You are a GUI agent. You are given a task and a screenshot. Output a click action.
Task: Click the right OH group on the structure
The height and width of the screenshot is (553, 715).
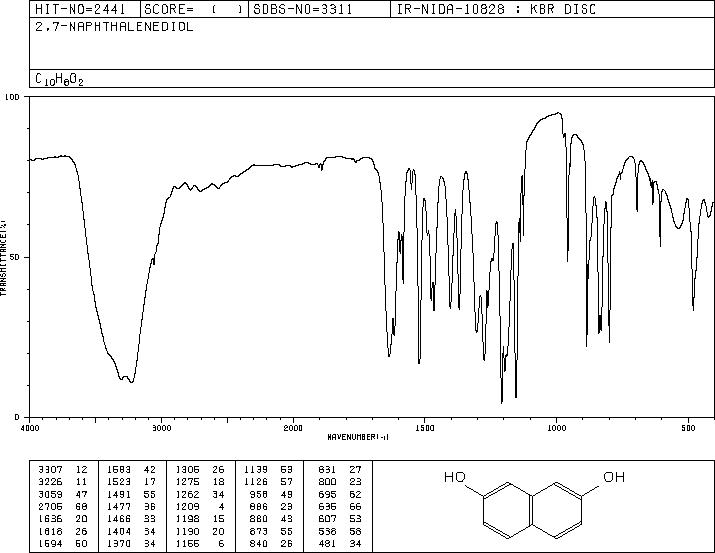[614, 477]
